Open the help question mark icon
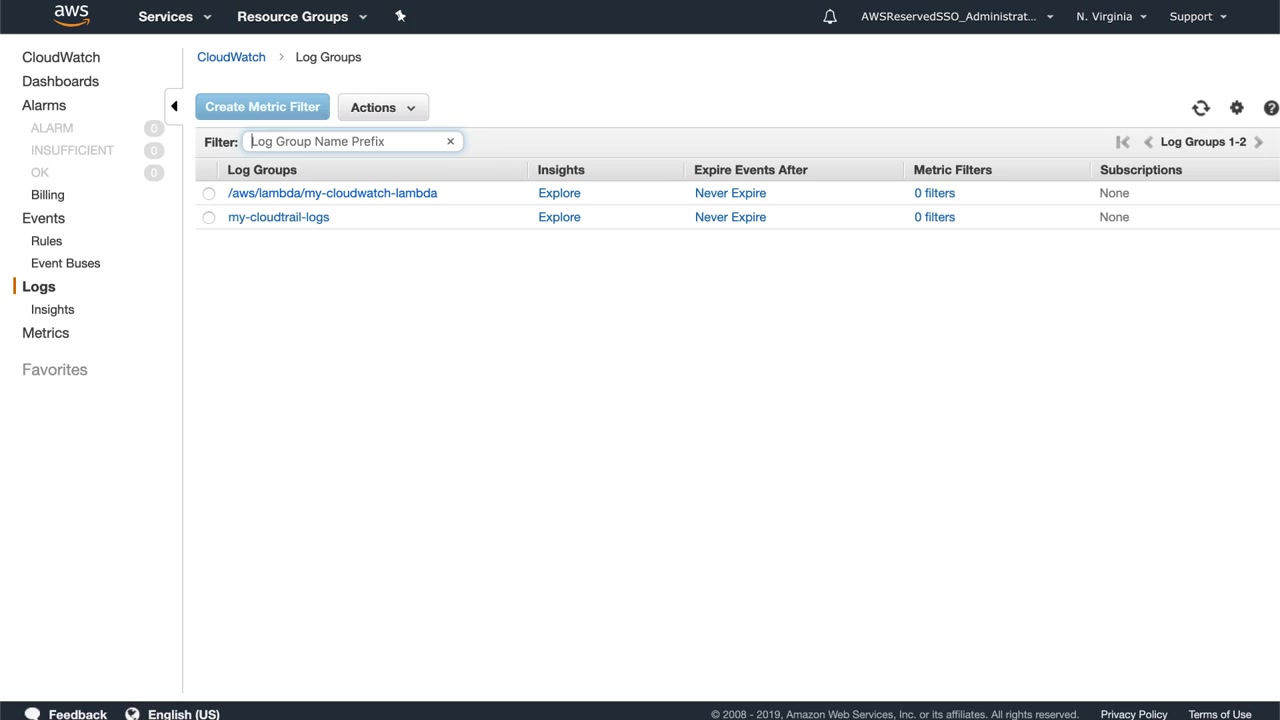Image resolution: width=1280 pixels, height=720 pixels. [1271, 108]
